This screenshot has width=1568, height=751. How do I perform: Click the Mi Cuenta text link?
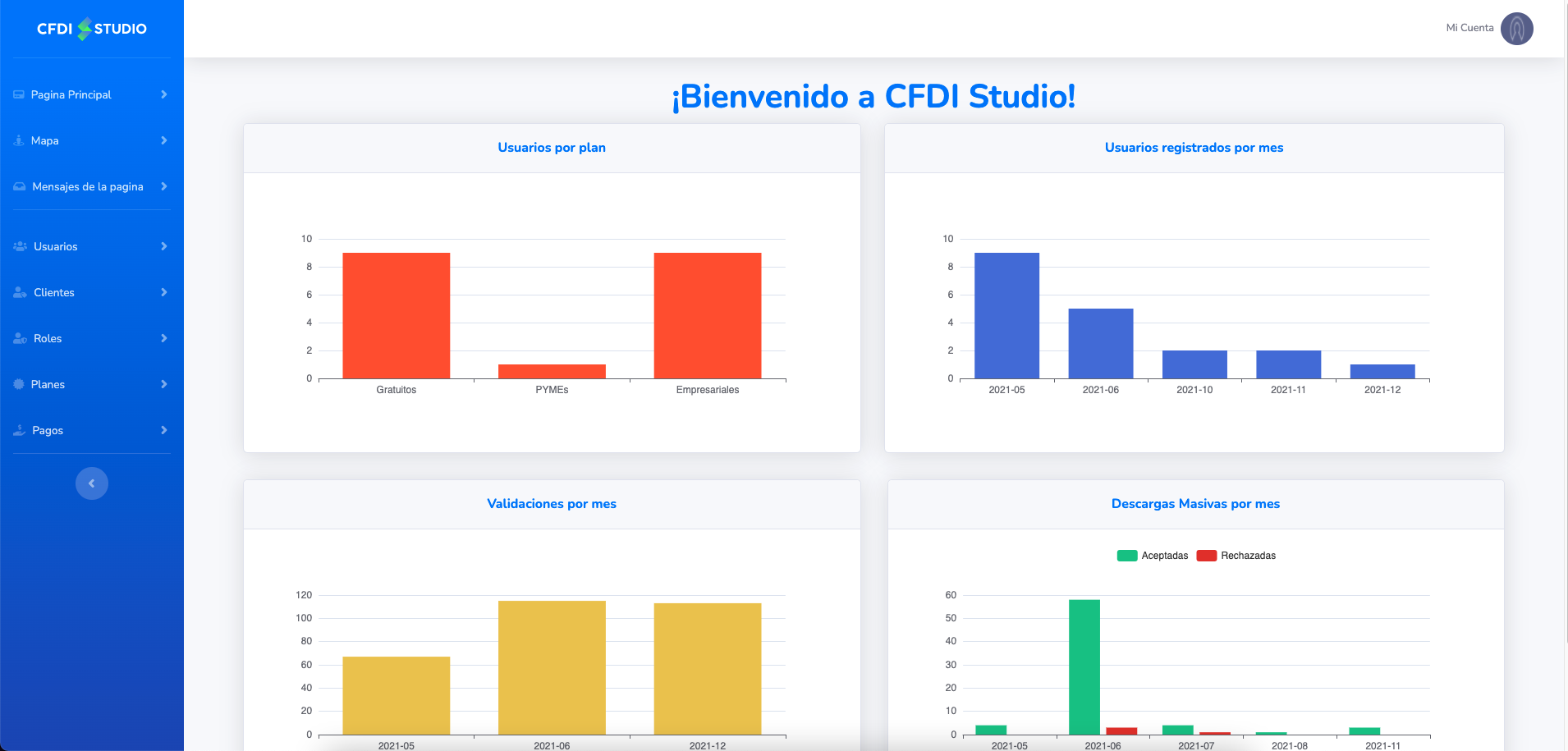click(x=1469, y=28)
